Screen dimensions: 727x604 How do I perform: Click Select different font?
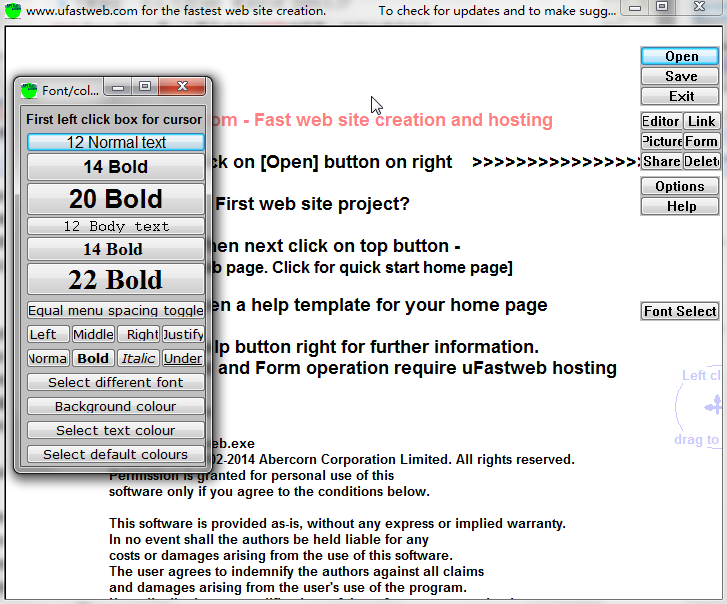pyautogui.click(x=115, y=382)
